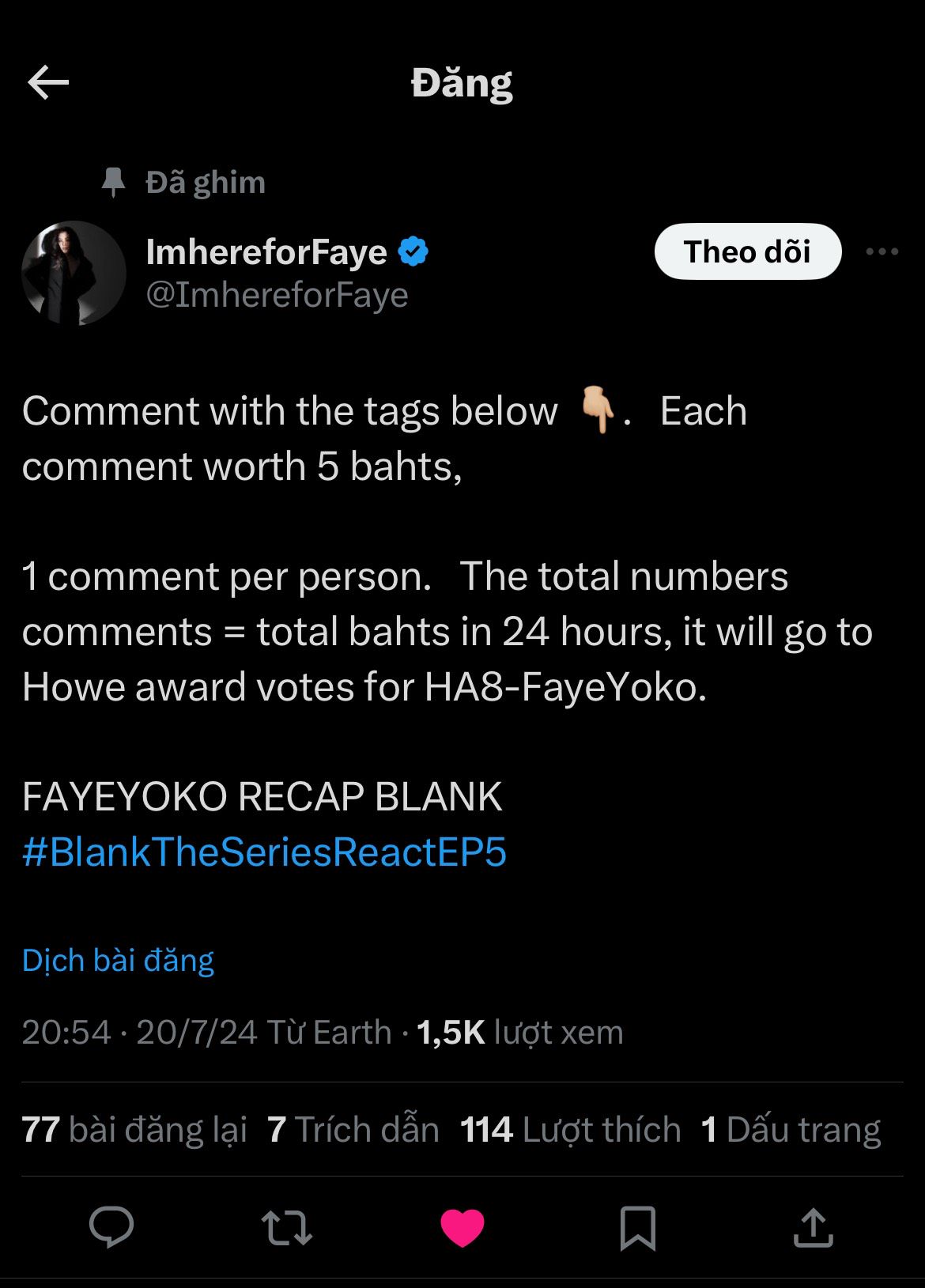The image size is (925, 1288).
Task: Tap the ImhereforFaye display name
Action: (266, 252)
